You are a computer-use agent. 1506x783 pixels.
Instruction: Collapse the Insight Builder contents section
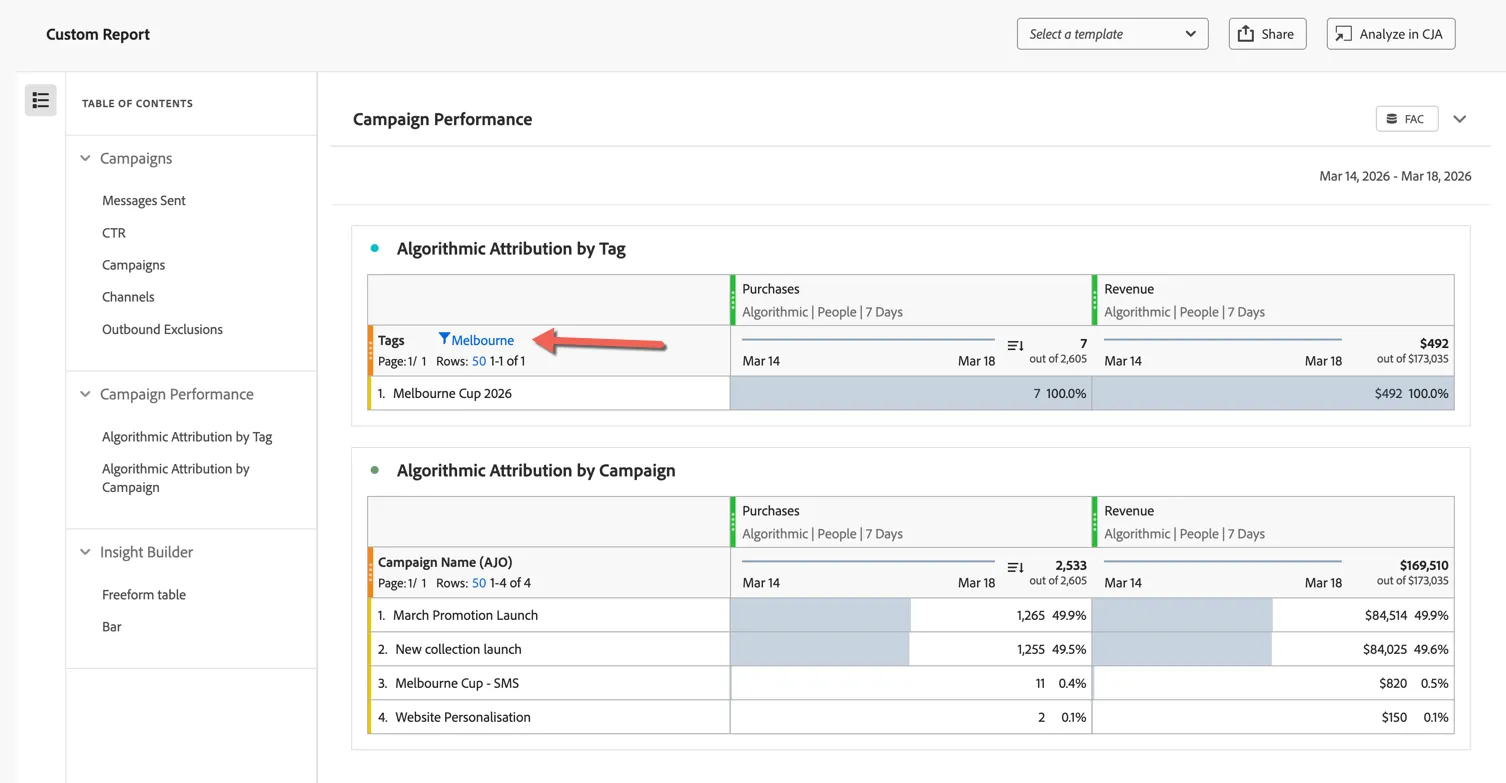click(x=85, y=552)
